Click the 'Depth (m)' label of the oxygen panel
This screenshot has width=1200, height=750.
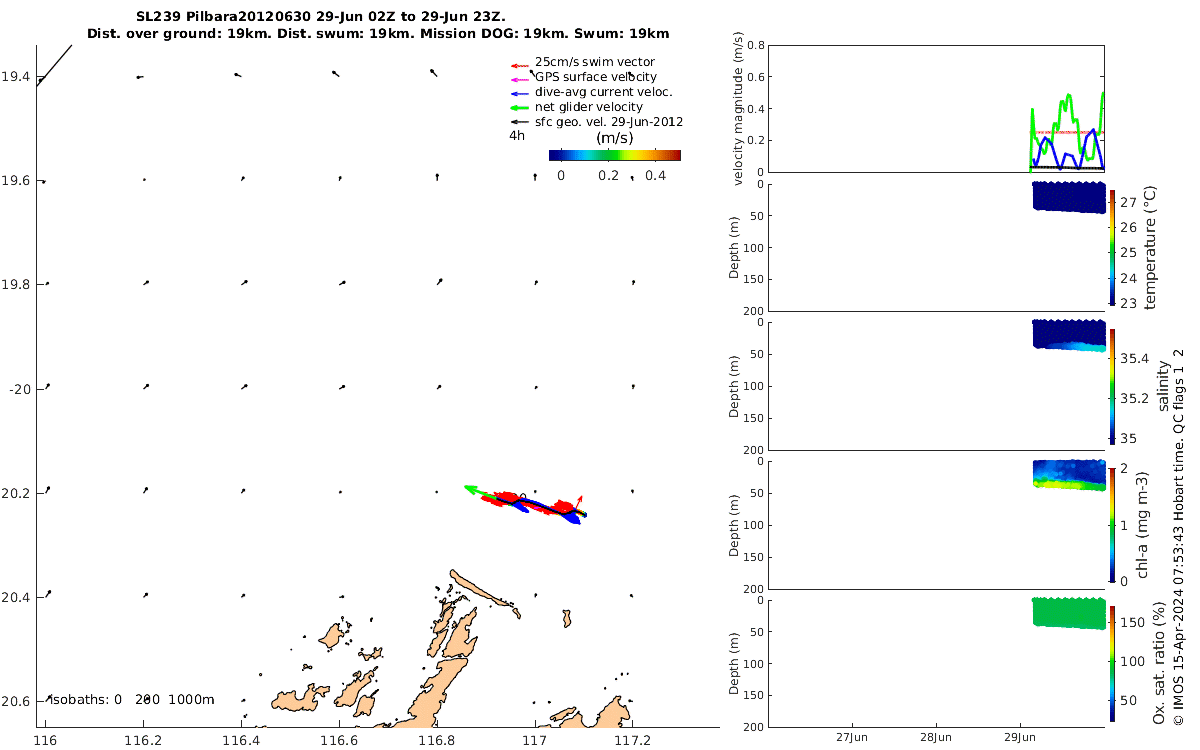(736, 663)
